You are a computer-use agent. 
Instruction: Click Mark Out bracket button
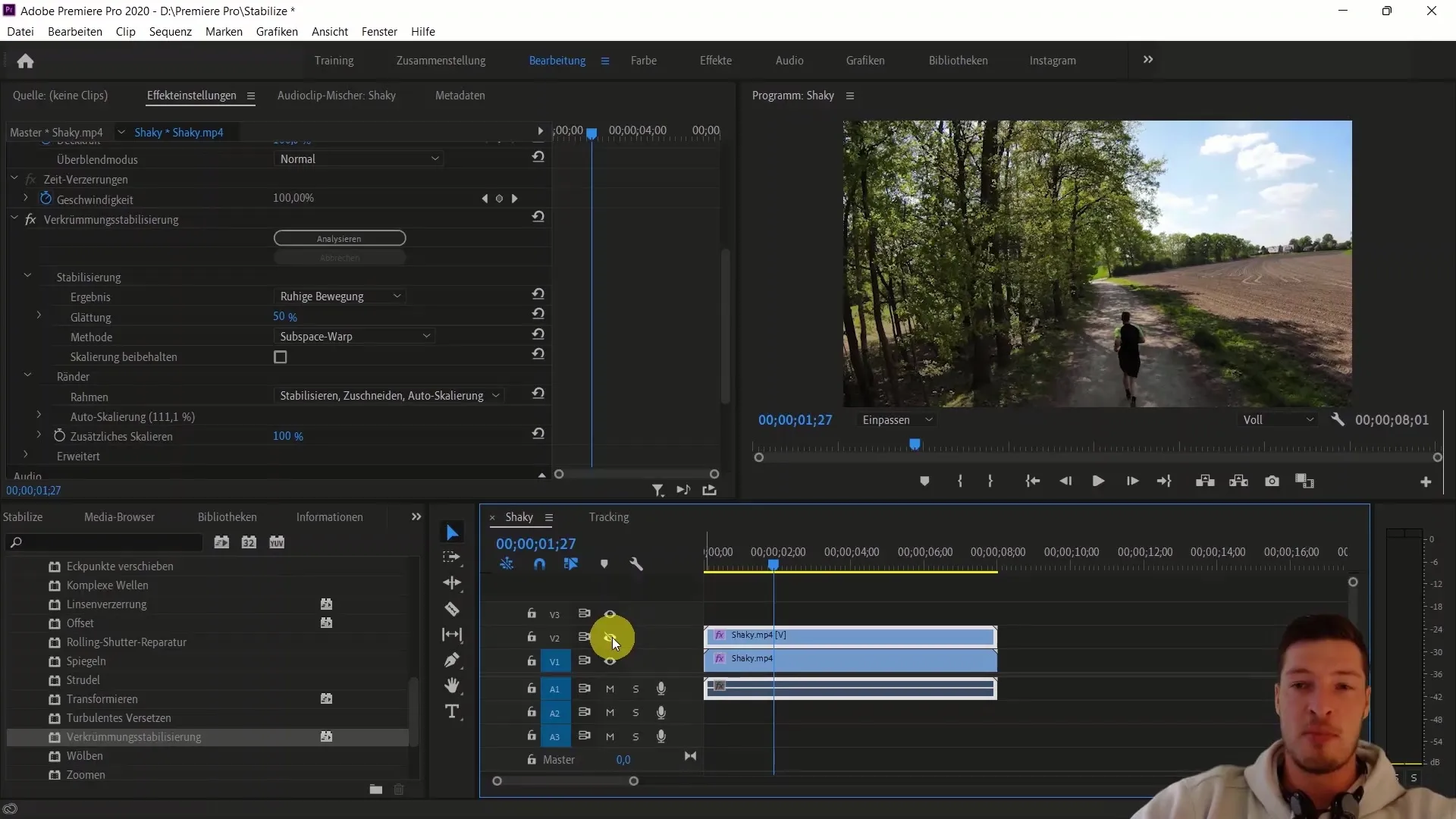click(x=990, y=481)
